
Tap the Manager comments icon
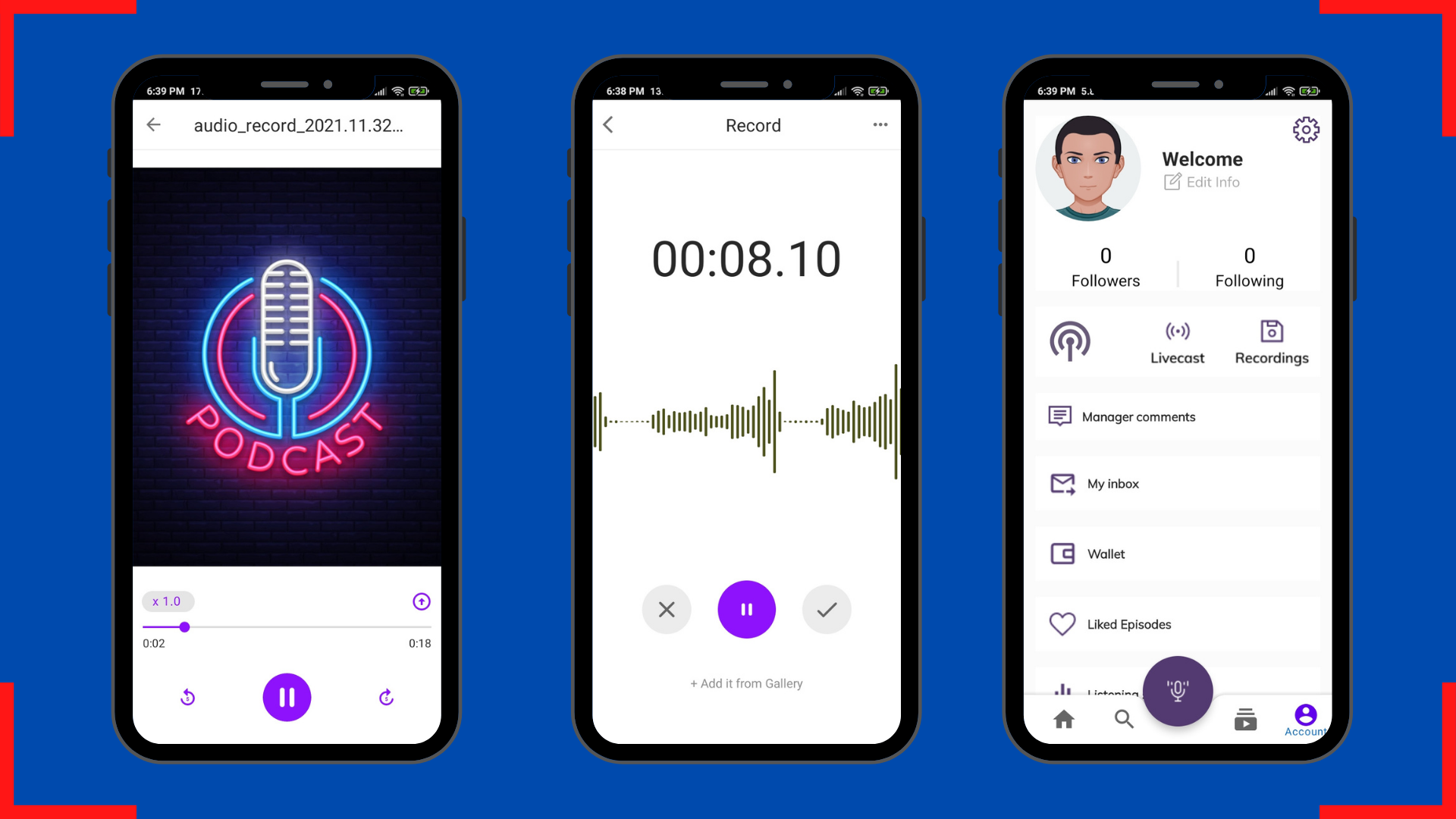(x=1059, y=415)
